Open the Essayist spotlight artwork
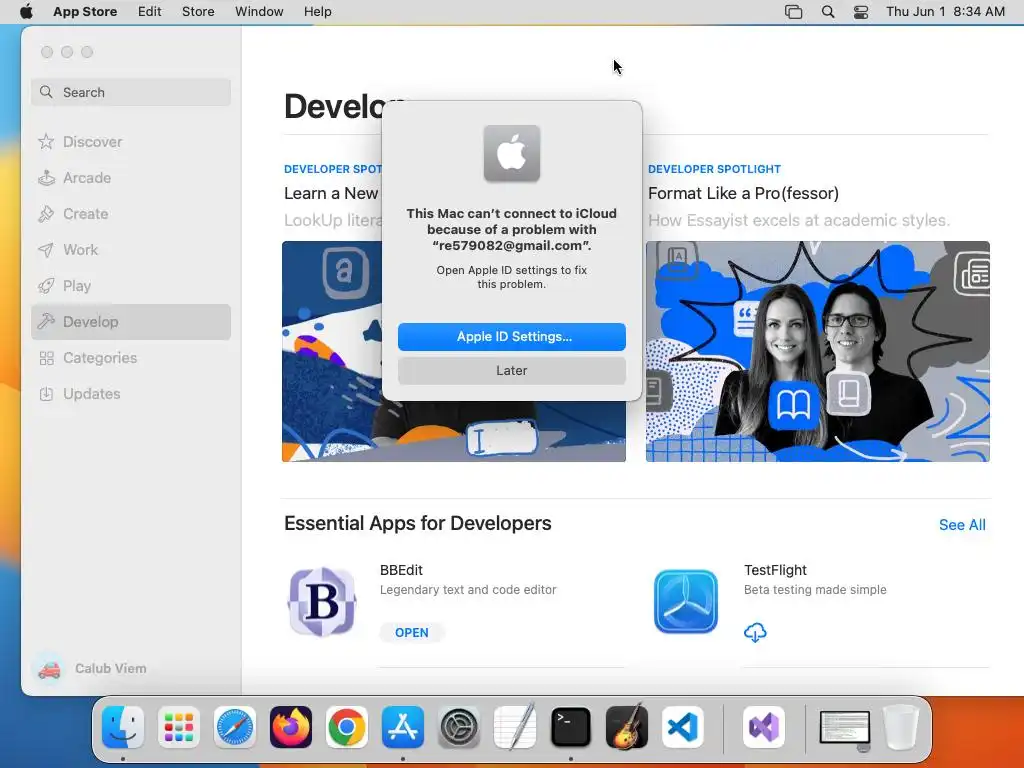Image resolution: width=1024 pixels, height=768 pixels. (x=818, y=351)
